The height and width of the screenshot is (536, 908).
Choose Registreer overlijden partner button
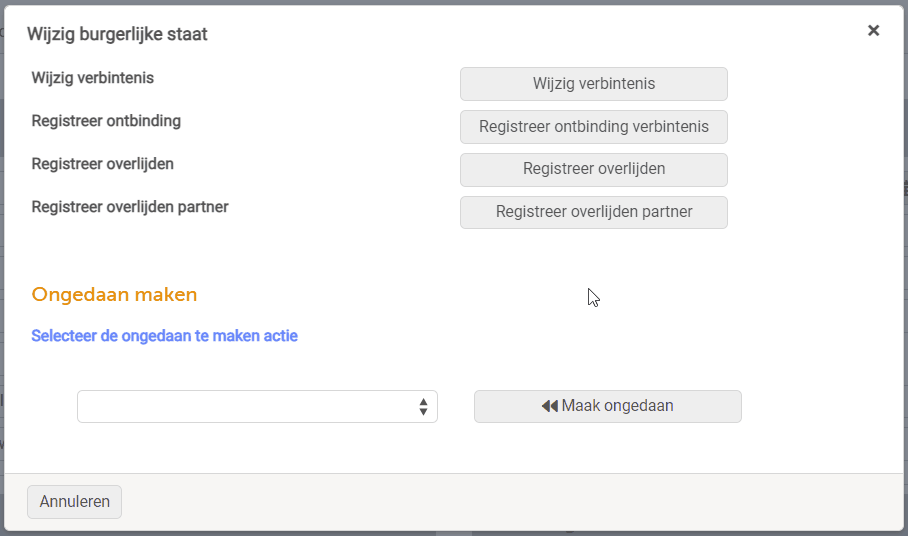pyautogui.click(x=594, y=212)
